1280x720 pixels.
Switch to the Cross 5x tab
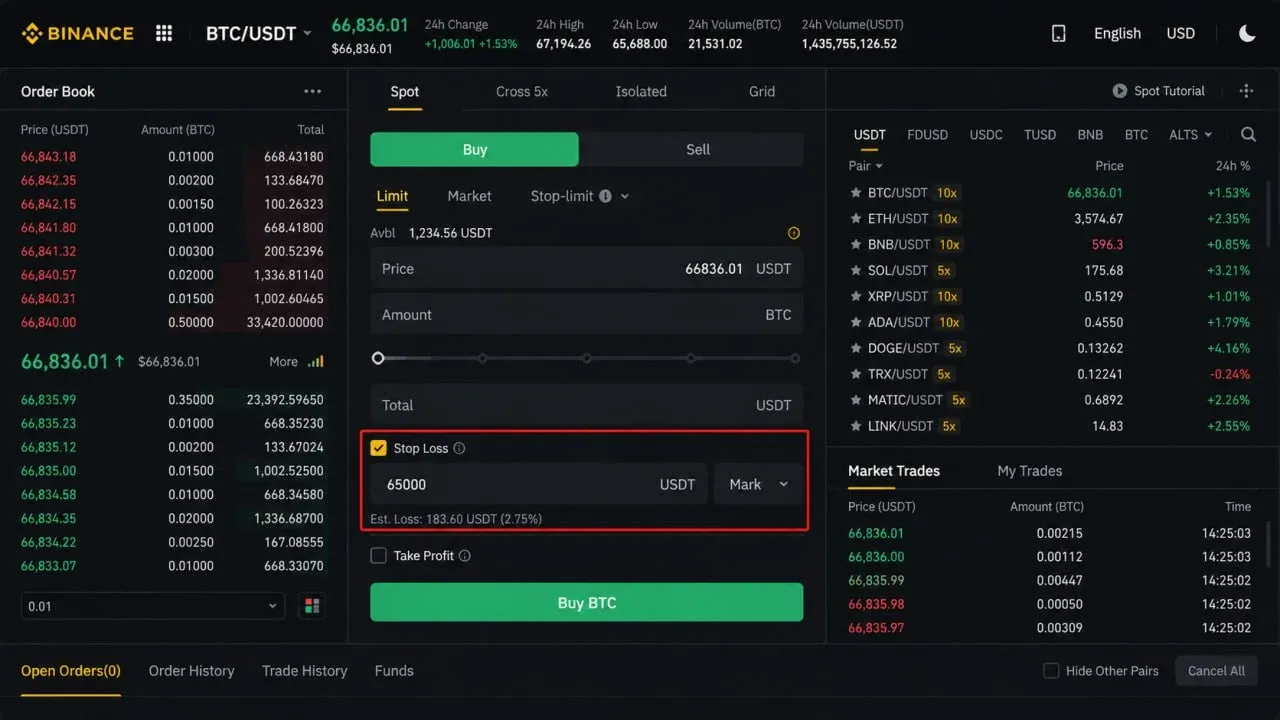[x=522, y=91]
